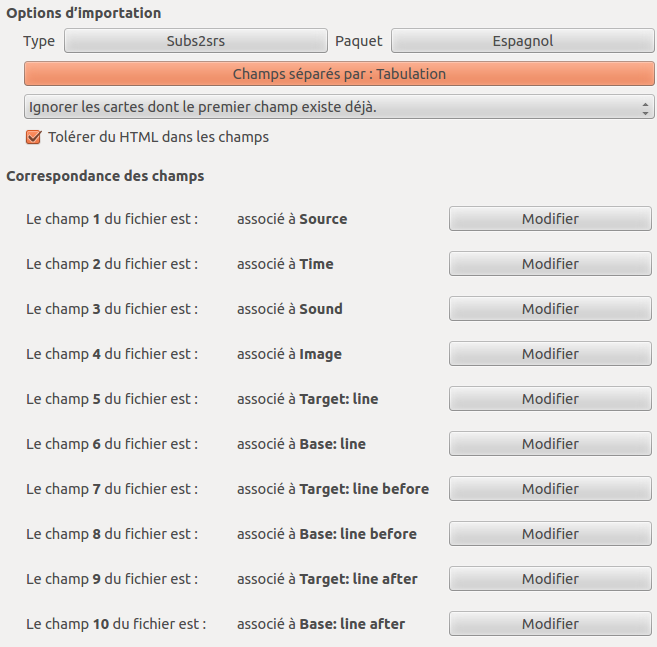The height and width of the screenshot is (647, 657).
Task: Toggle the 'Tolérer du HTML dans les champs' checkbox
Action: click(34, 137)
